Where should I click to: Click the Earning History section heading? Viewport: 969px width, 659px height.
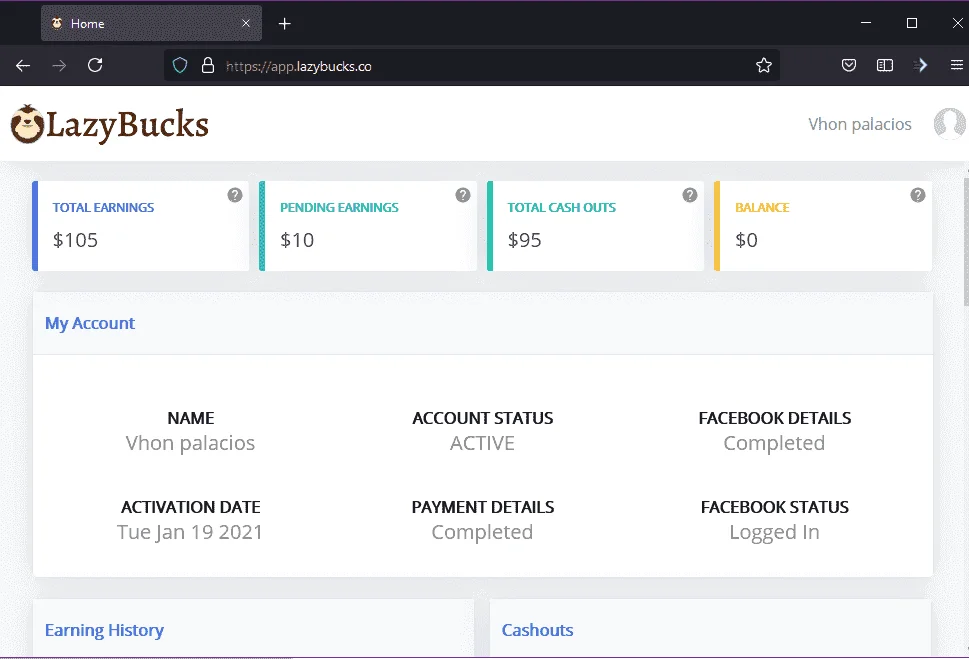point(104,630)
